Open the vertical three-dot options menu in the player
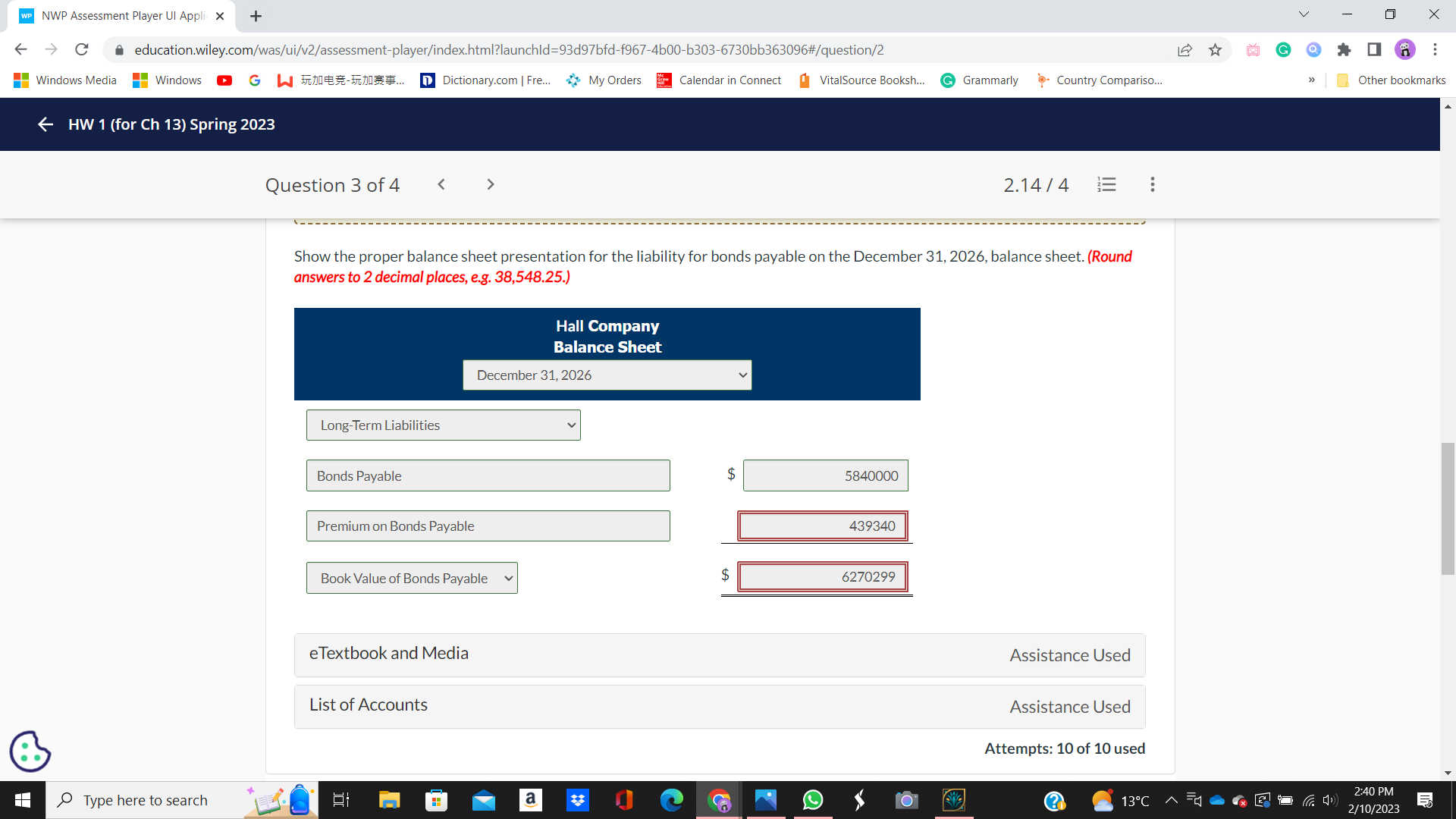The image size is (1456, 819). click(x=1152, y=184)
